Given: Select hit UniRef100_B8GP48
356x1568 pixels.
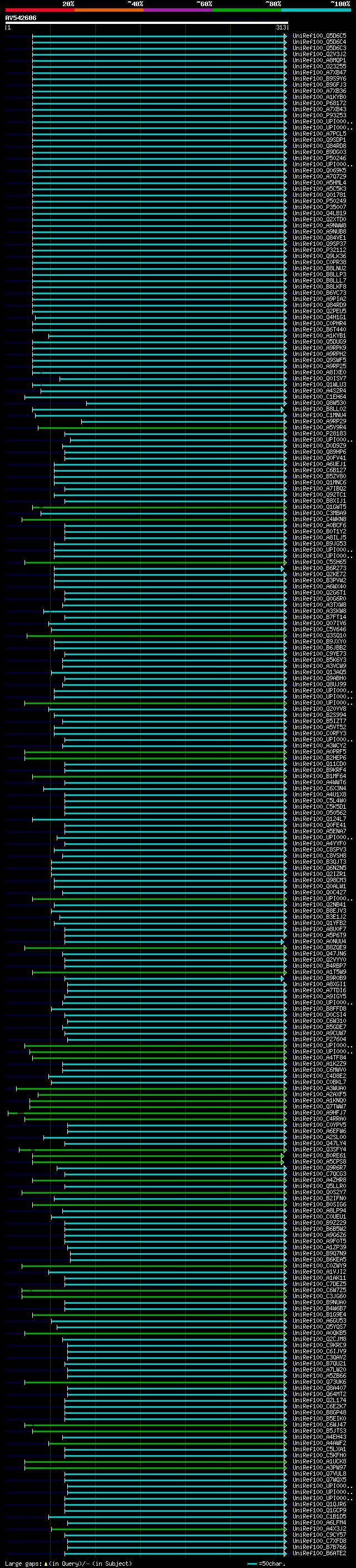Looking at the screenshot, I should (319, 1413).
